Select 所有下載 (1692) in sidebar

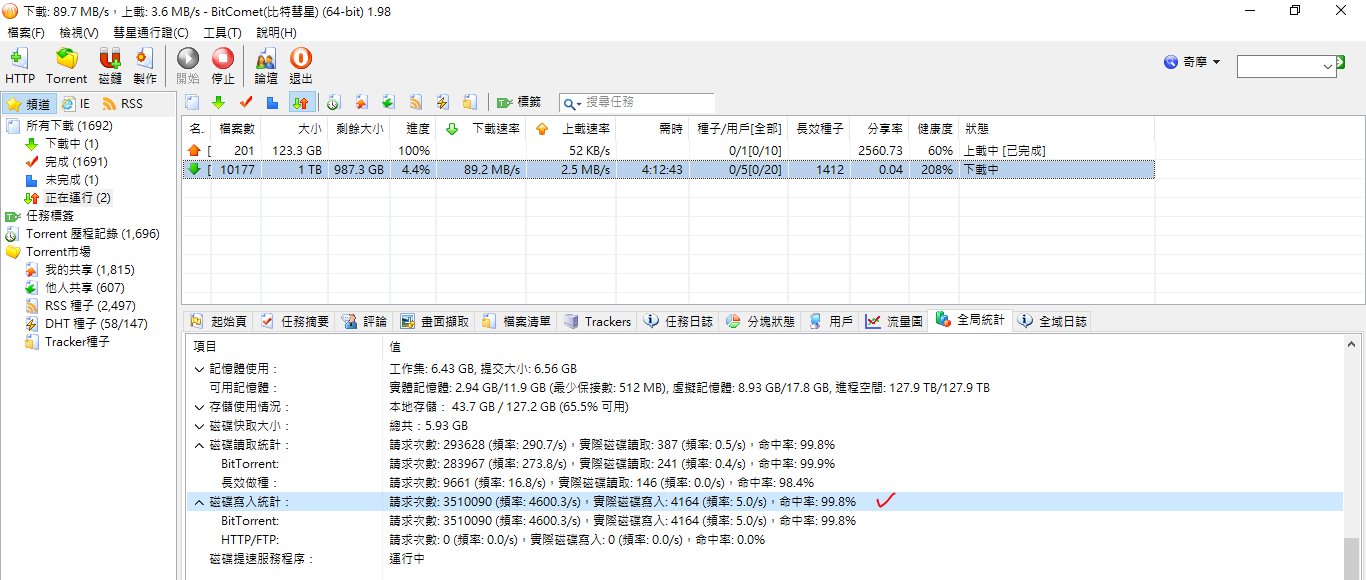click(60, 126)
